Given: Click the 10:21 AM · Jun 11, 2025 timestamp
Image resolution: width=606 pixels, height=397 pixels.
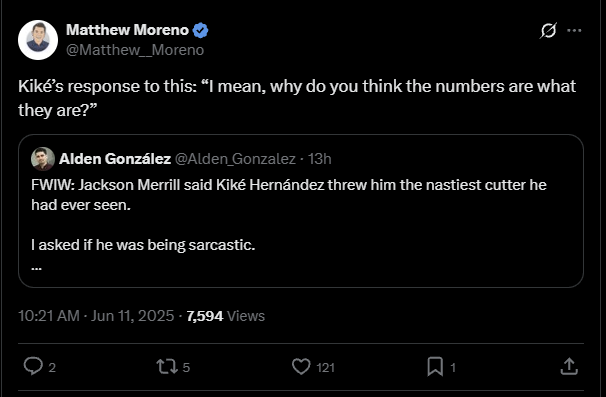Looking at the screenshot, I should click(x=96, y=316).
